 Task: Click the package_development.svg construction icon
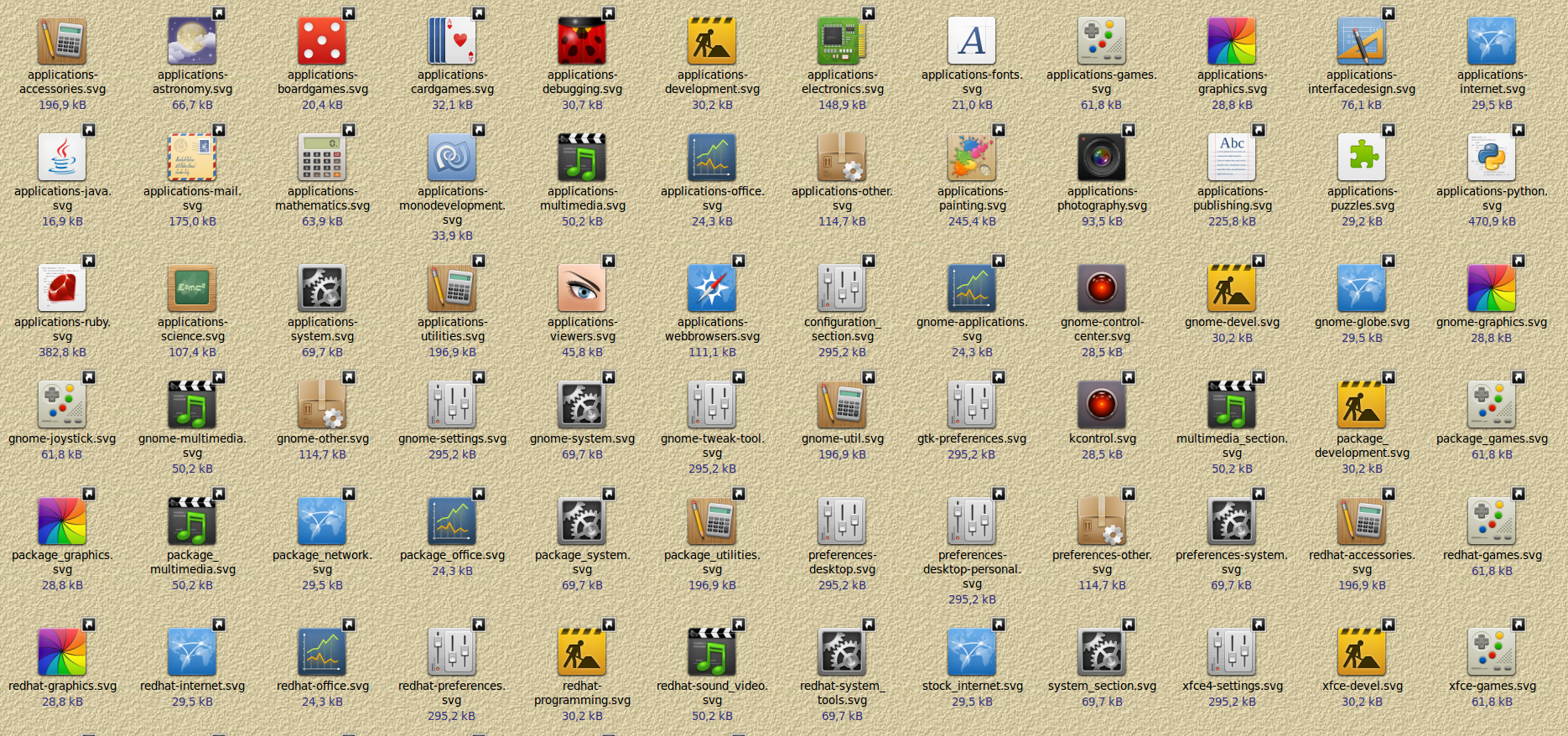[1362, 404]
